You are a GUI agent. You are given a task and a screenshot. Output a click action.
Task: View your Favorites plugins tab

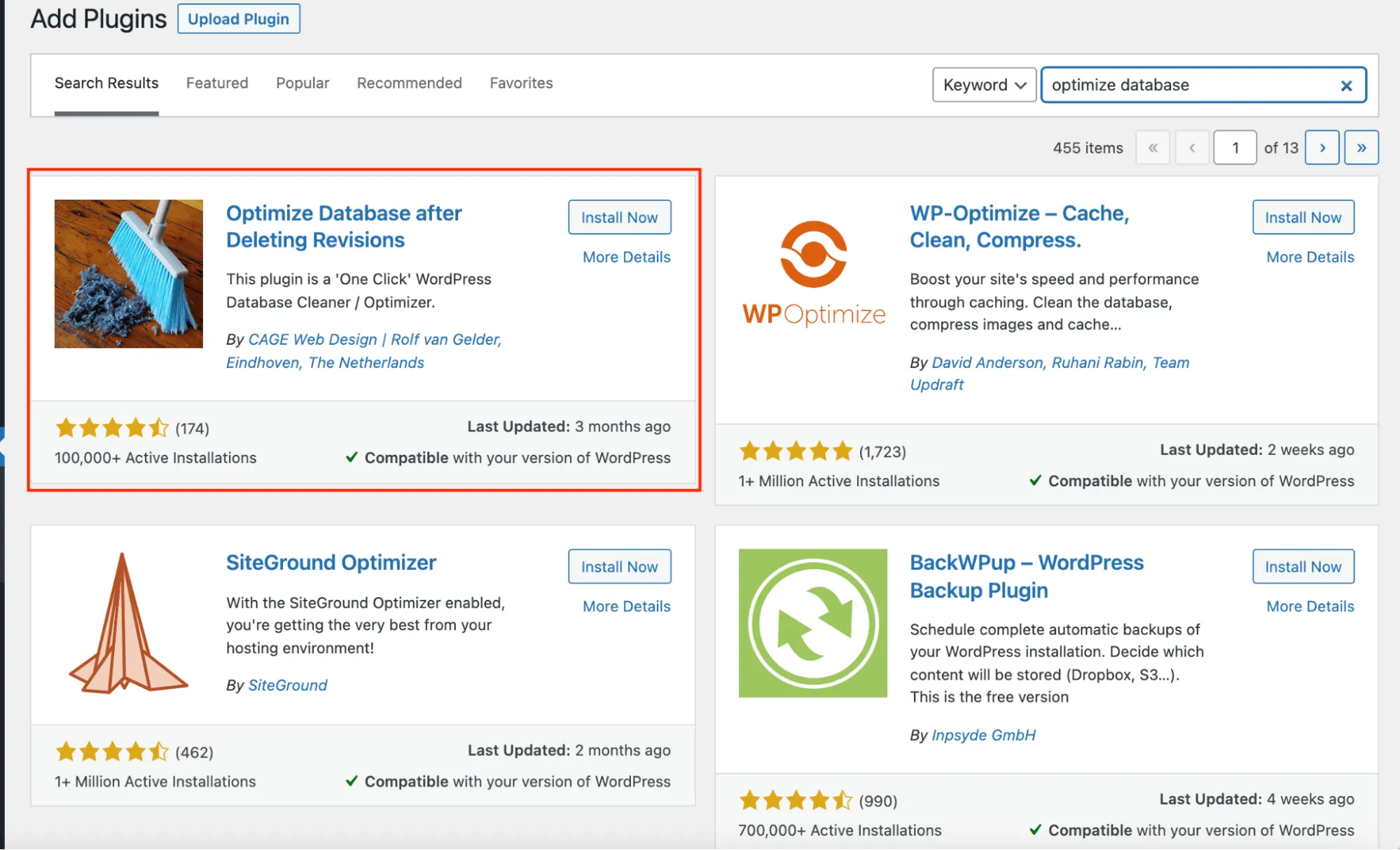(x=521, y=83)
